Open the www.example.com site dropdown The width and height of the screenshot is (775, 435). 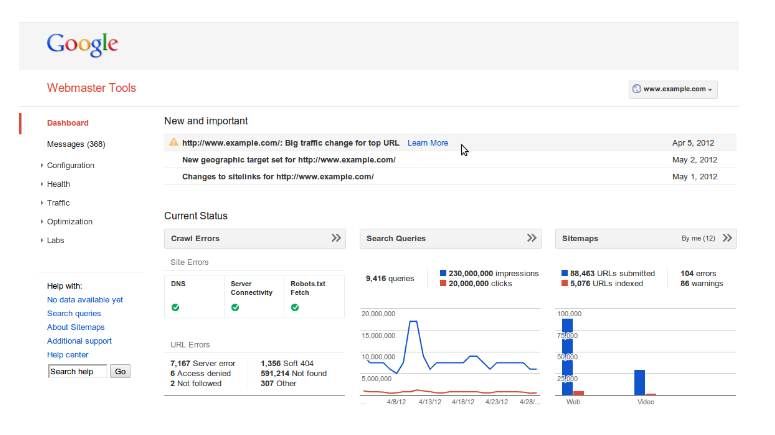pos(673,89)
